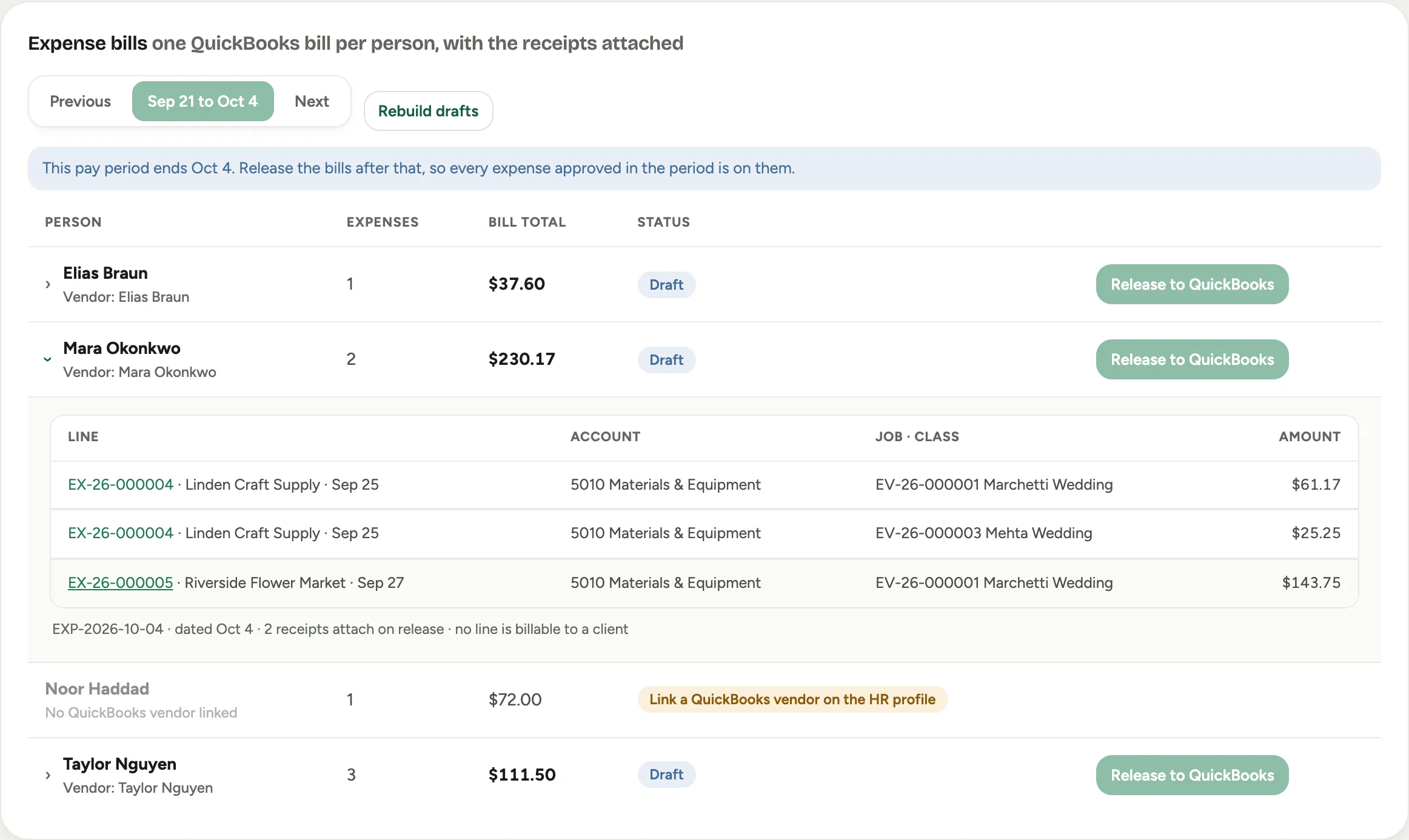The image size is (1409, 840).
Task: Select the Sep 21 to Oct 4 period
Action: pyautogui.click(x=202, y=101)
